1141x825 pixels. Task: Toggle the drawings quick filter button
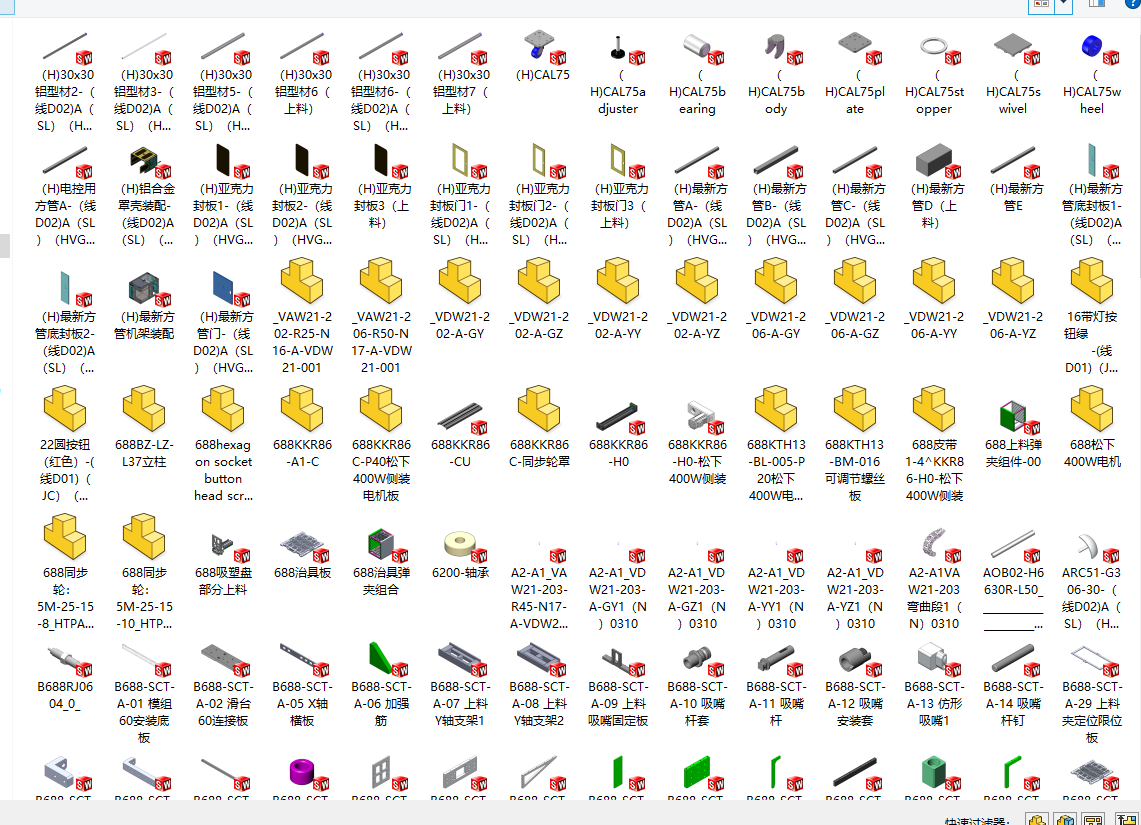(1093, 820)
